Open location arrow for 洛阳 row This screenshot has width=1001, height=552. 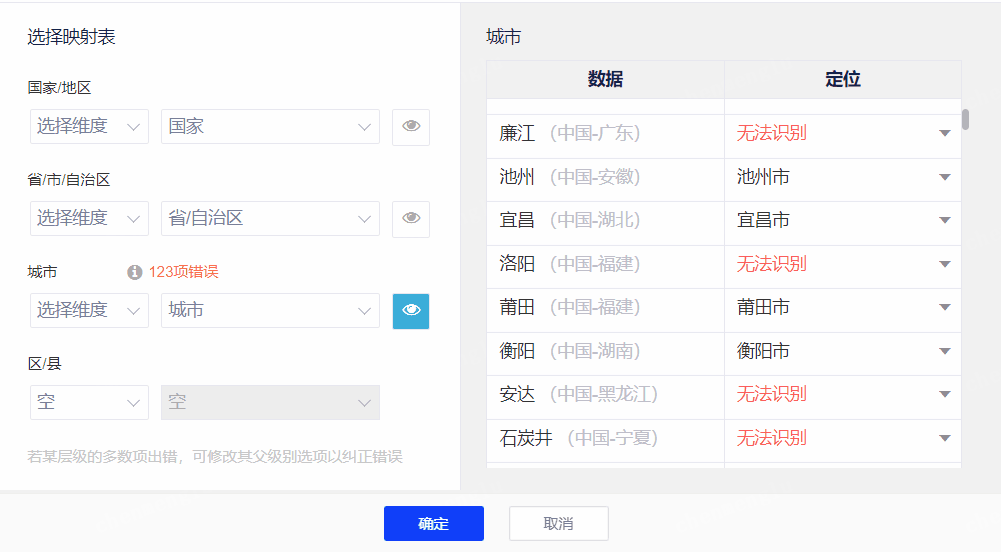point(944,265)
